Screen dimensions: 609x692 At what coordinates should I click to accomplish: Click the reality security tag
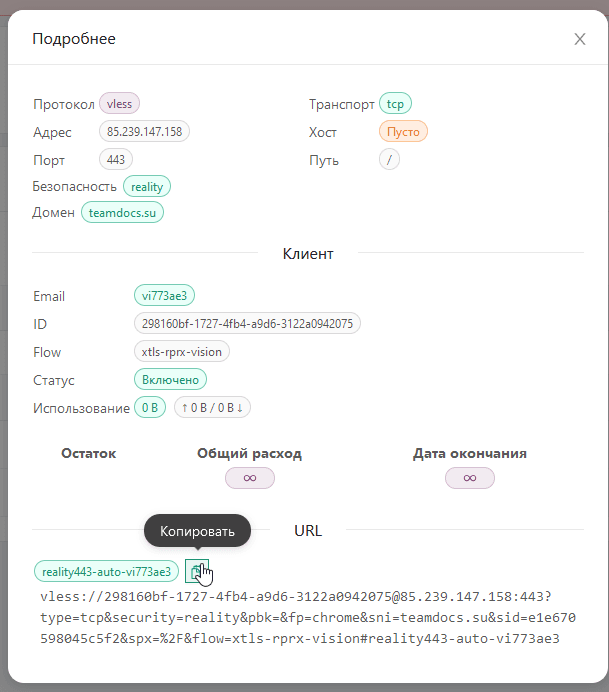point(147,186)
